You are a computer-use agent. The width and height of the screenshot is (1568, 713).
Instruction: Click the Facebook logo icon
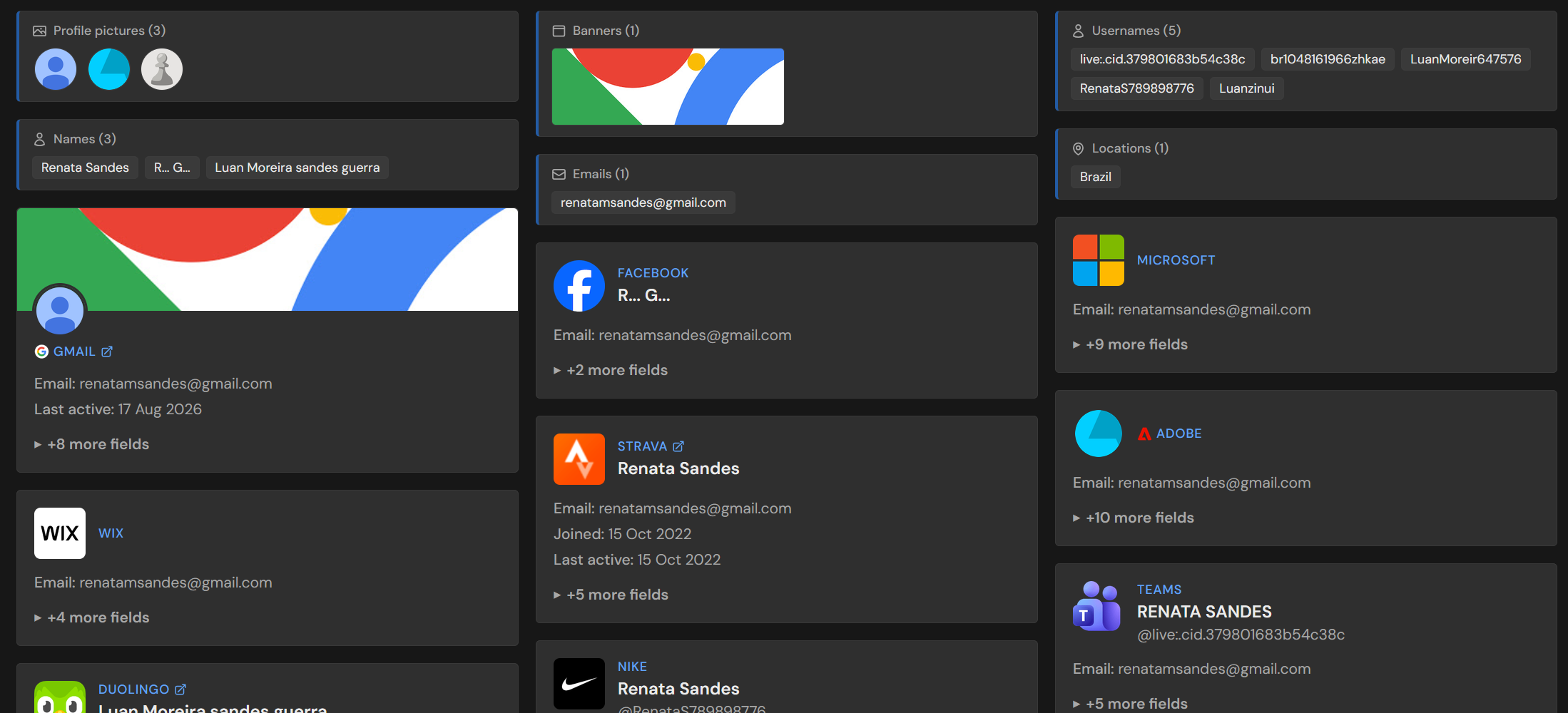pos(579,286)
